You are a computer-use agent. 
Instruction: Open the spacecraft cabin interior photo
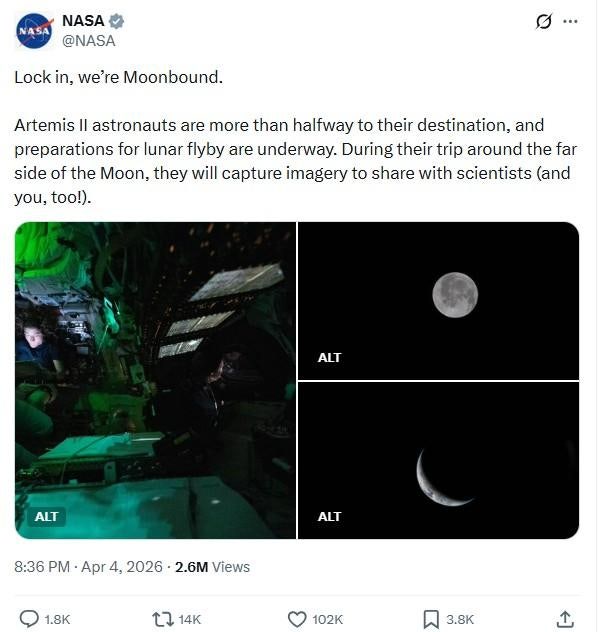155,380
